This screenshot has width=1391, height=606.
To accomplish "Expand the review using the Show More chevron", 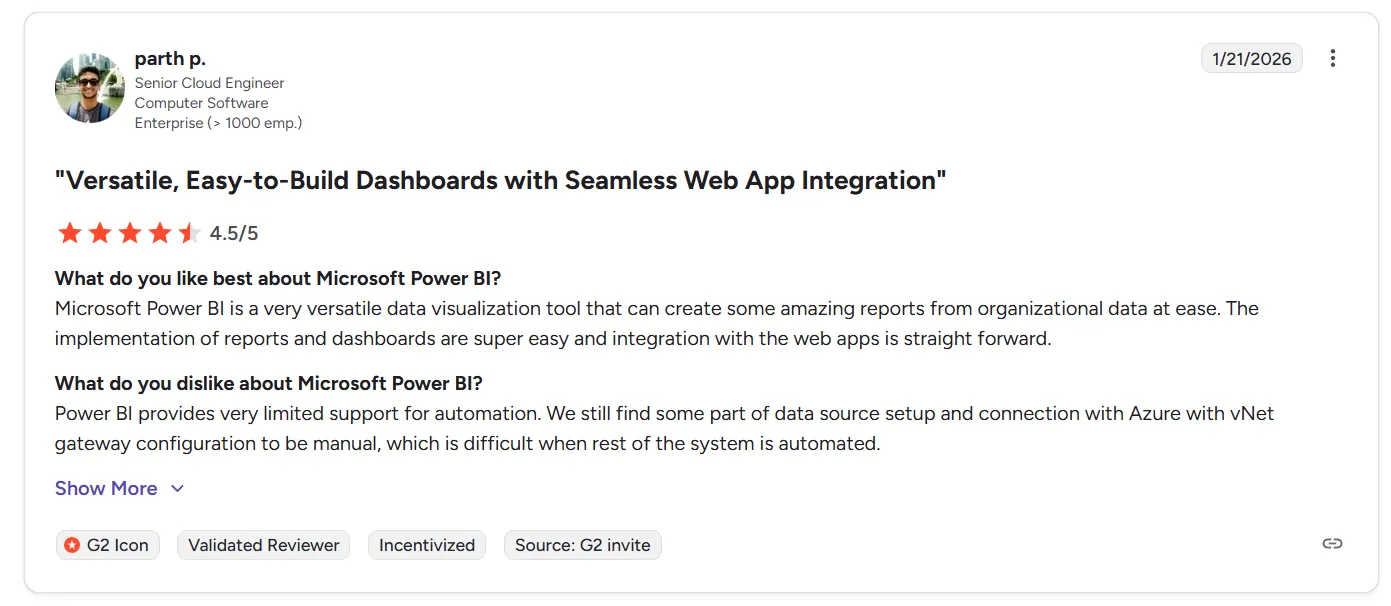I will coord(178,489).
